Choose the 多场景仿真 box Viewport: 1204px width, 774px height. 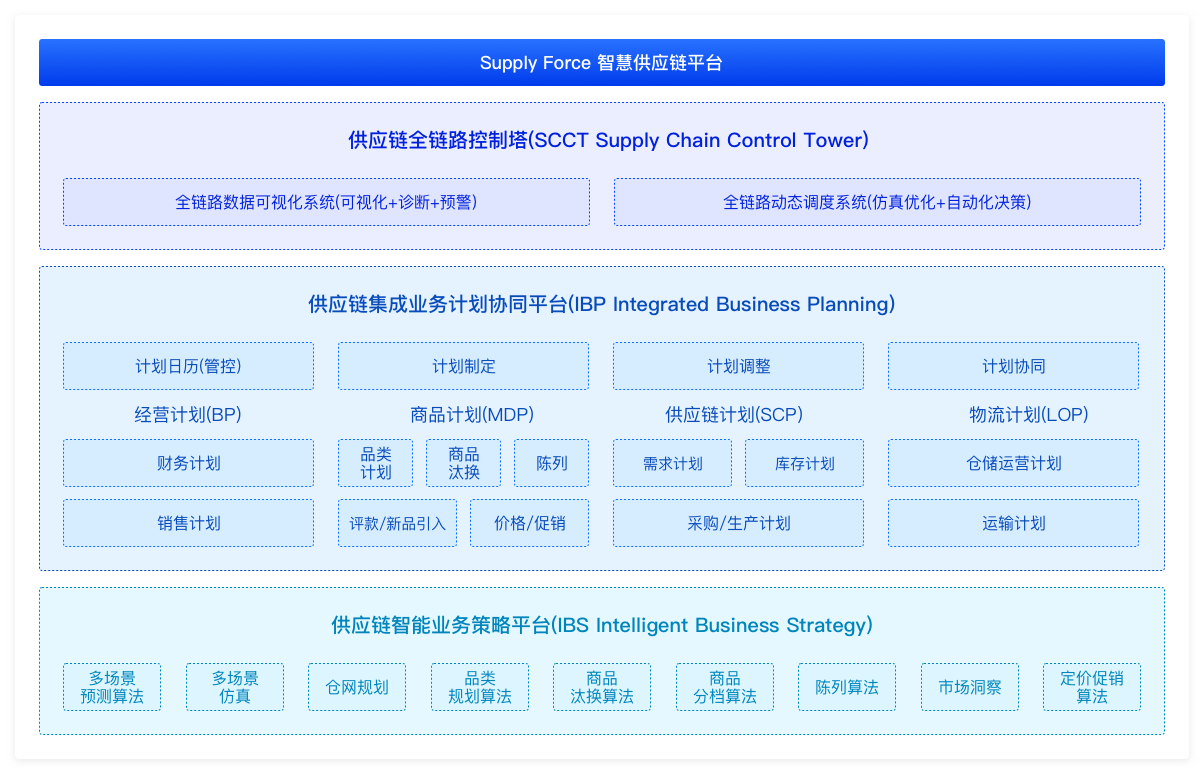235,687
